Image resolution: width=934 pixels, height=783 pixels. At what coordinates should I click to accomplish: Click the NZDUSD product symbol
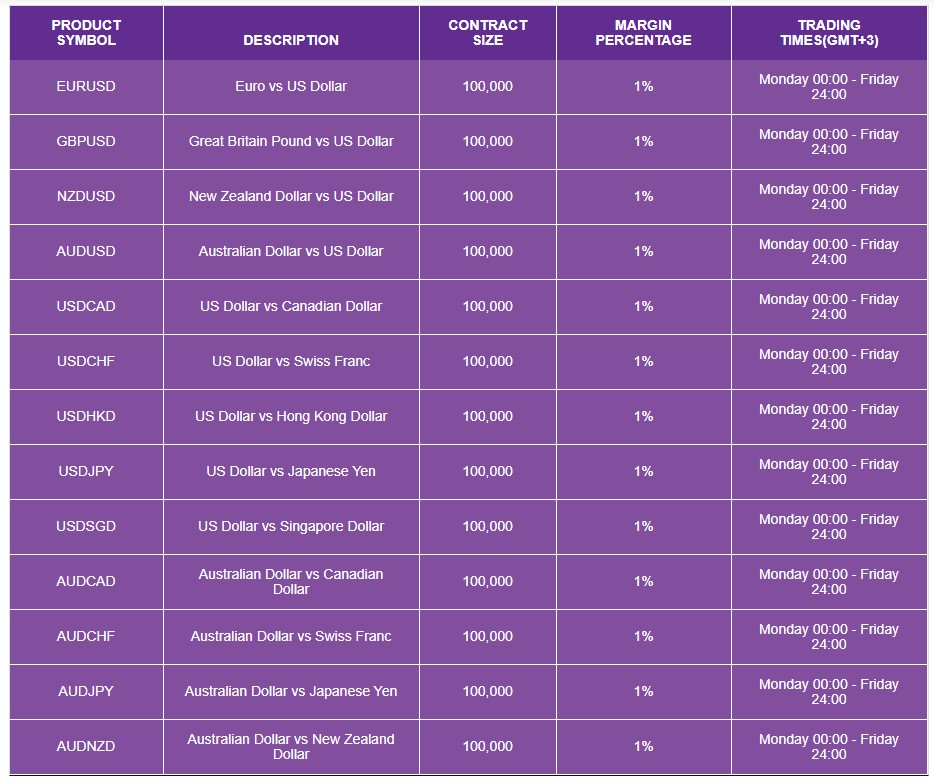86,196
